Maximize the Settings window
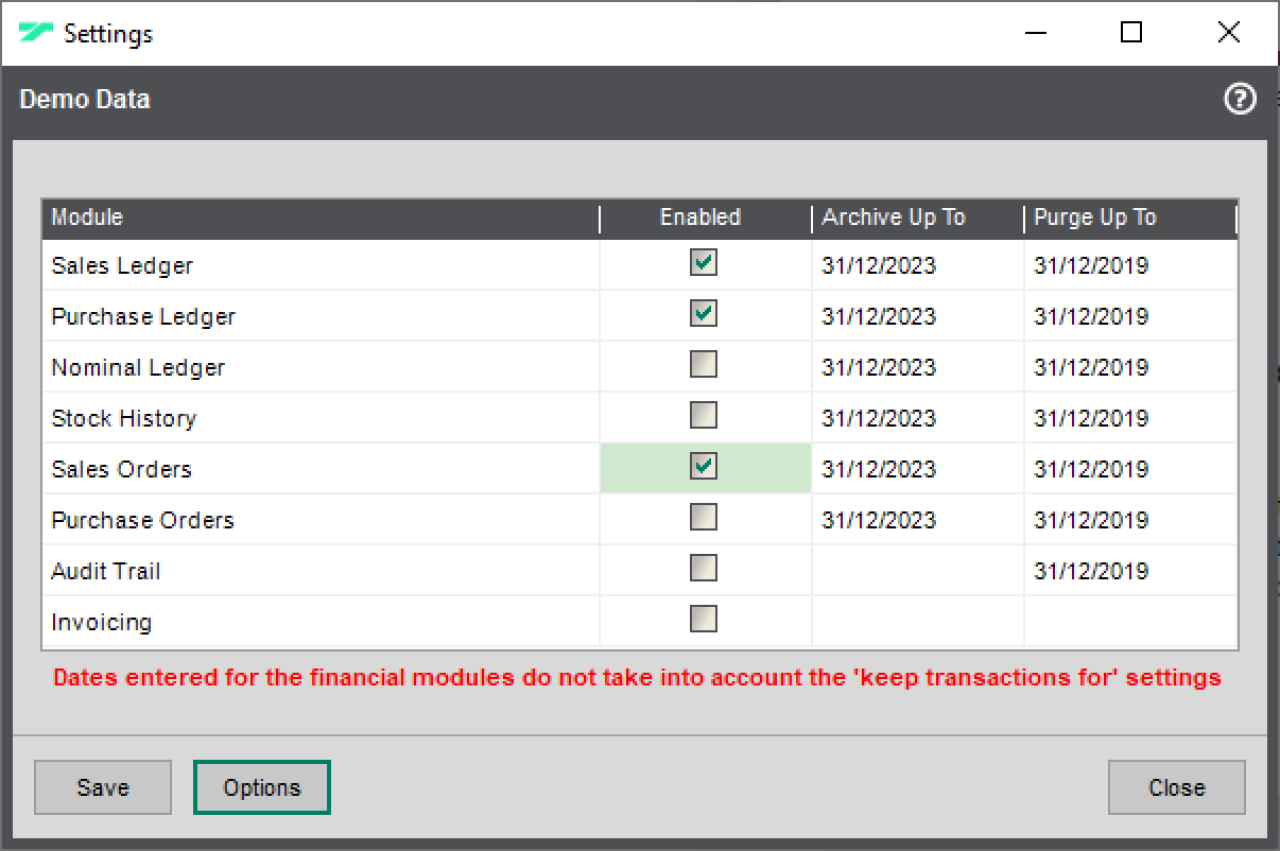1280x851 pixels. click(1131, 33)
